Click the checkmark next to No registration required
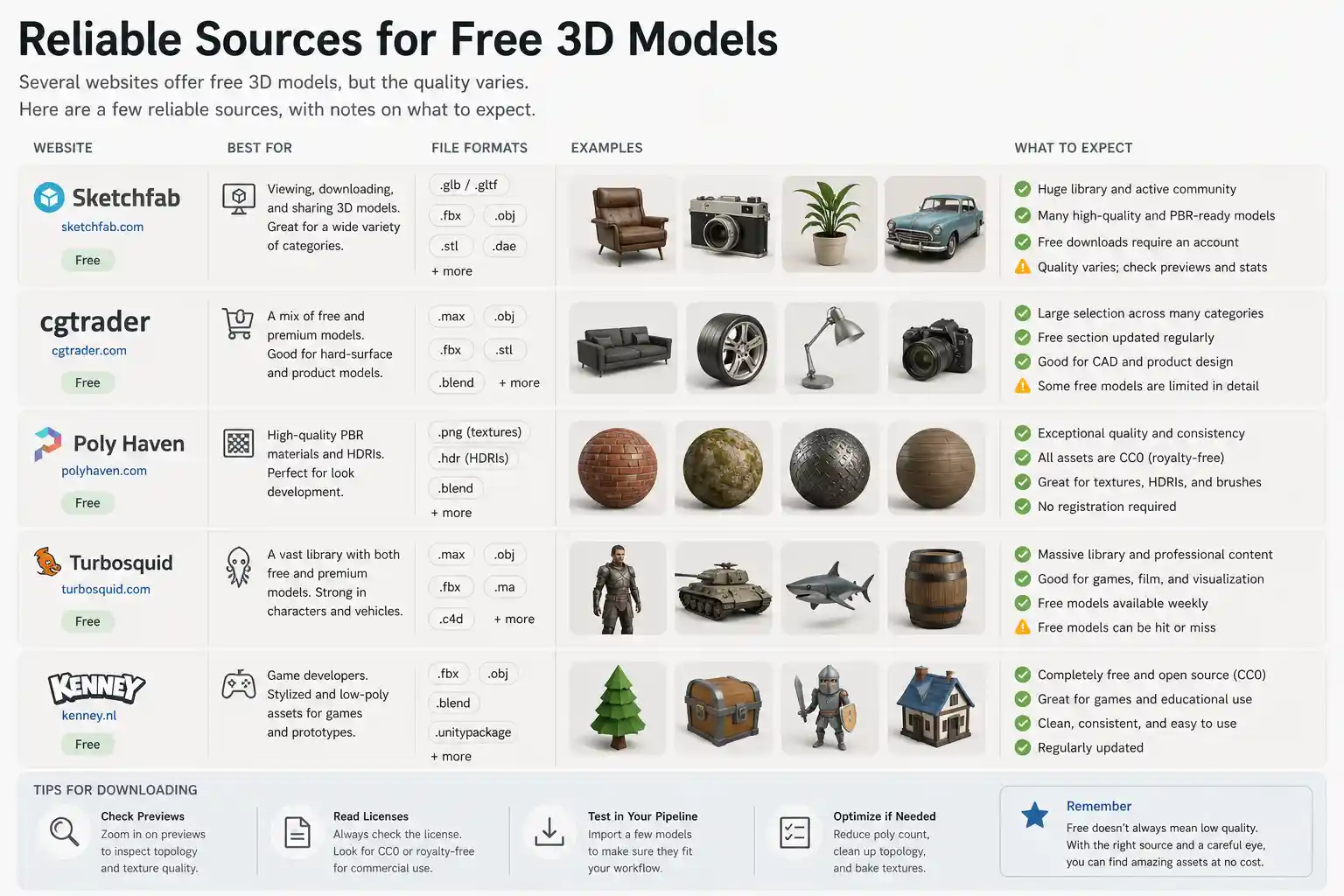 [x=1022, y=507]
